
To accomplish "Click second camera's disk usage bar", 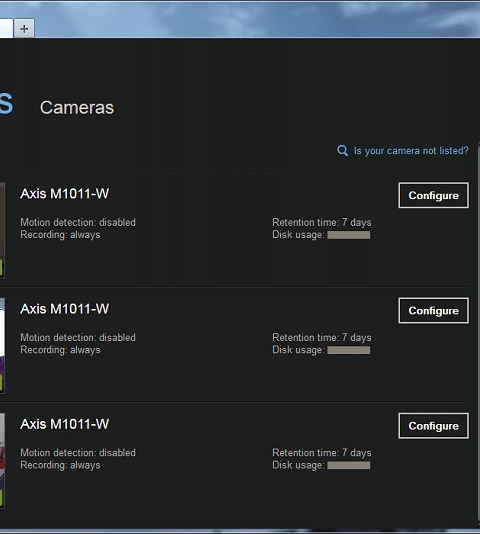I will click(x=349, y=350).
